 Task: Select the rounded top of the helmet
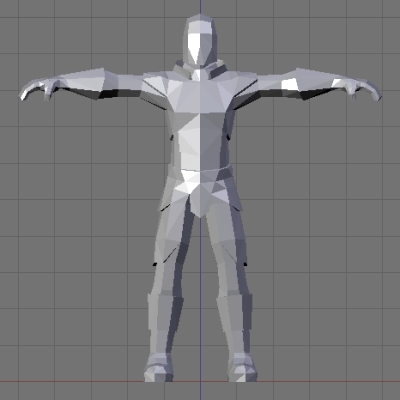coord(199,23)
